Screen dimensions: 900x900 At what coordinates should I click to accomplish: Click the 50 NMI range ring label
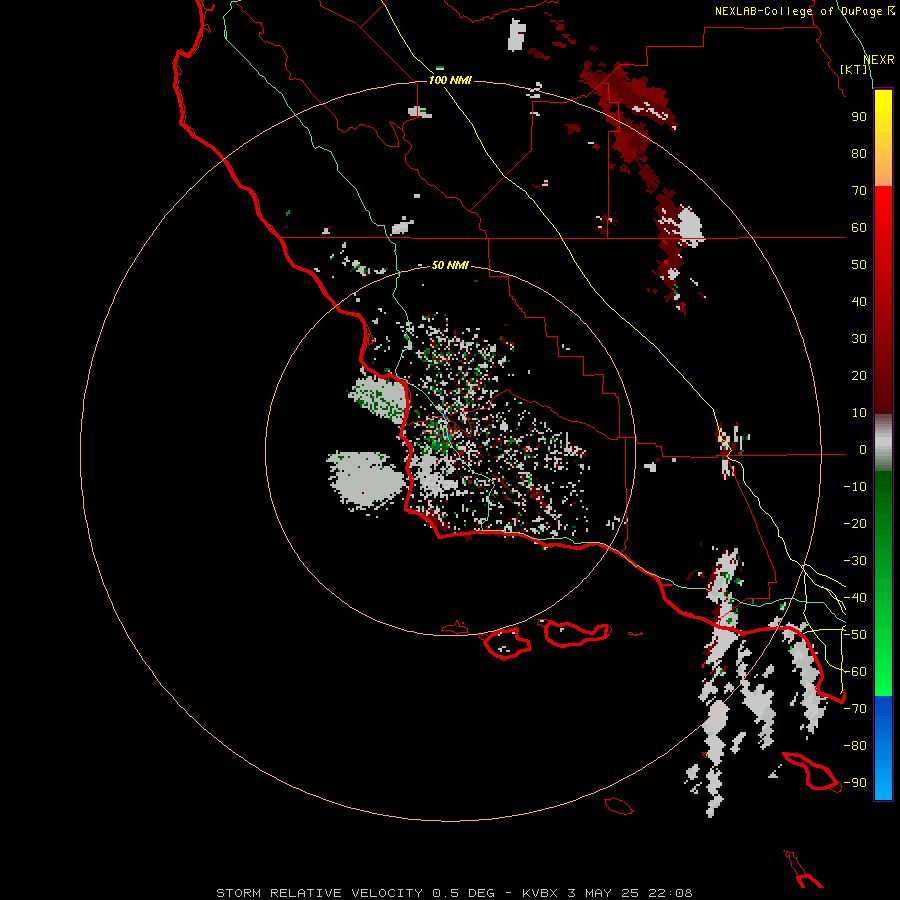[x=450, y=265]
